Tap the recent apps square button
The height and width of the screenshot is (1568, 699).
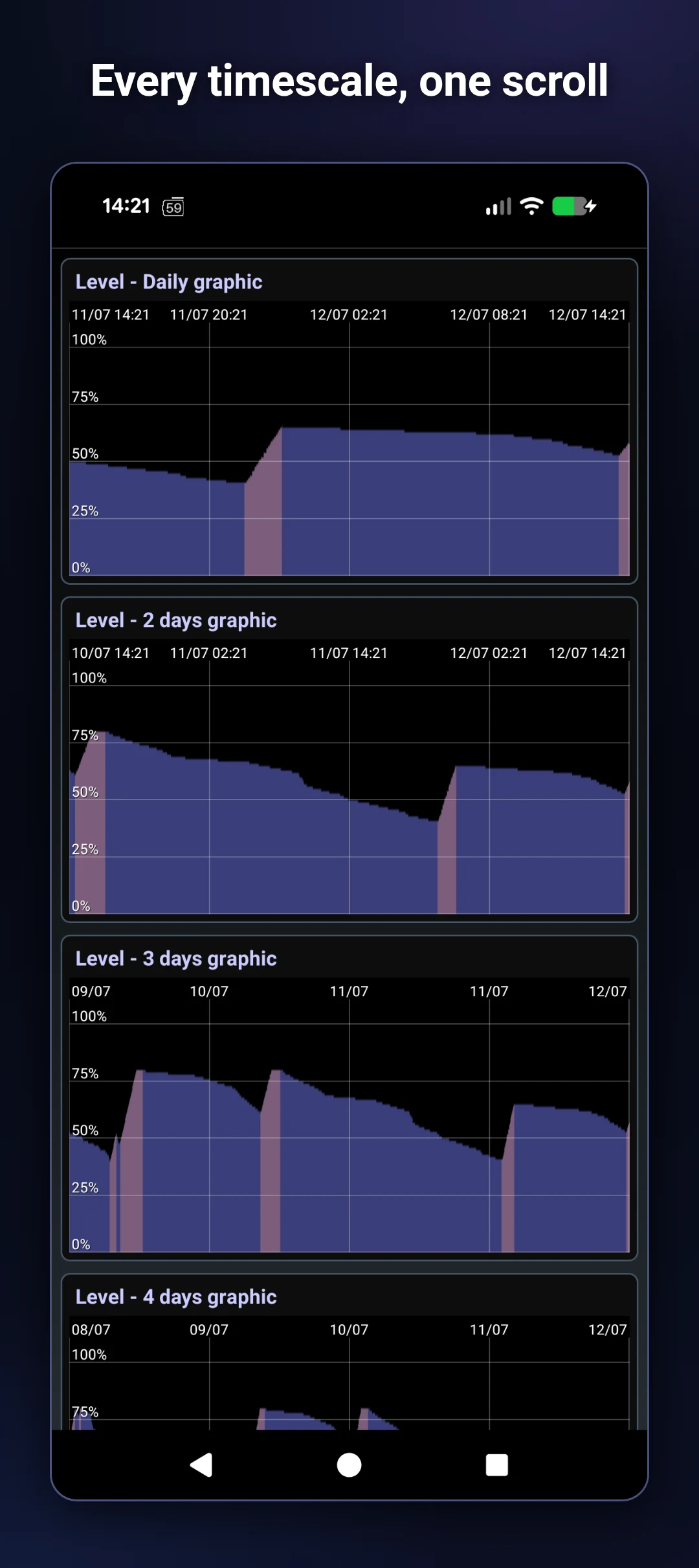[497, 1465]
